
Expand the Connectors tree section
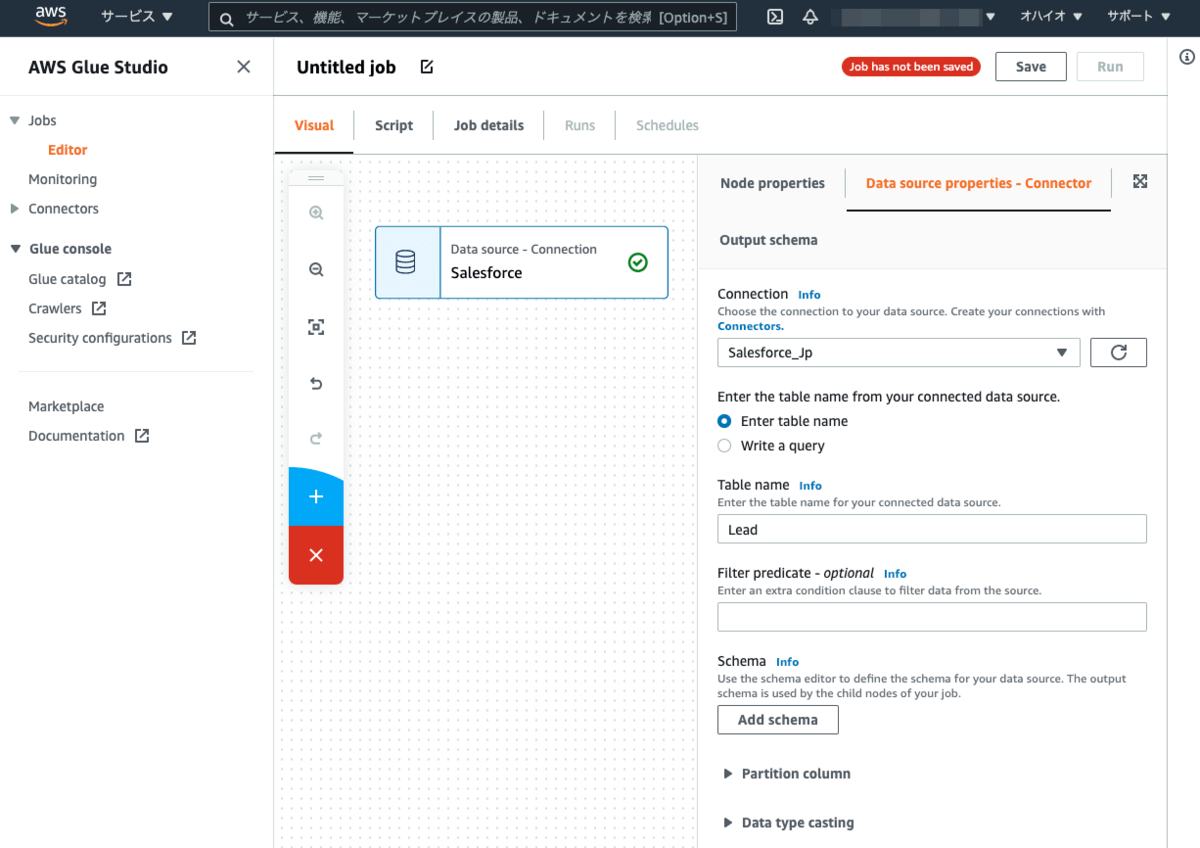15,209
